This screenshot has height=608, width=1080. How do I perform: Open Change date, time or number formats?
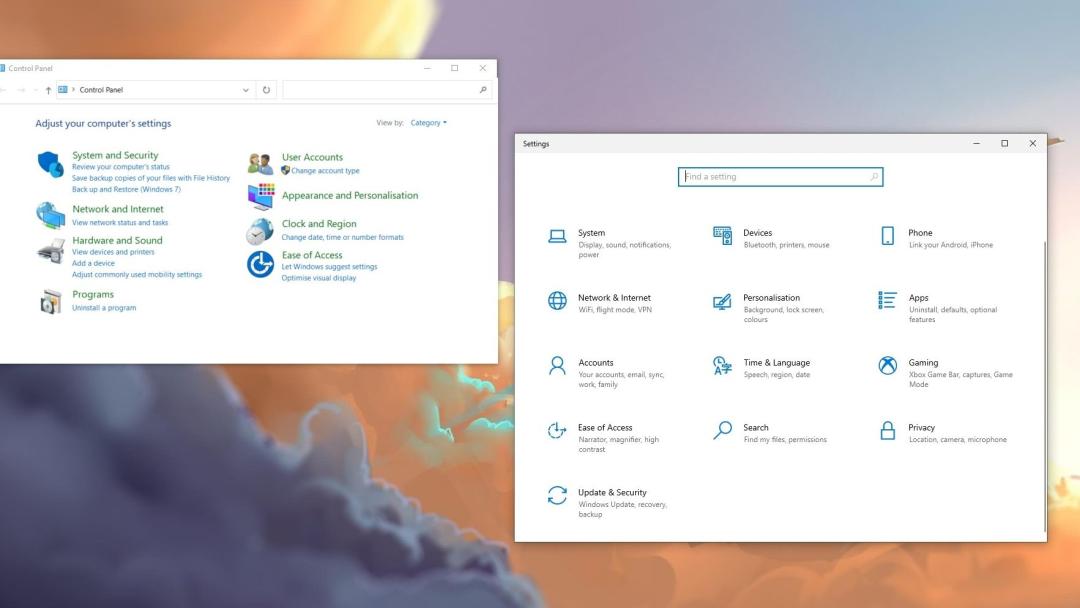[342, 237]
